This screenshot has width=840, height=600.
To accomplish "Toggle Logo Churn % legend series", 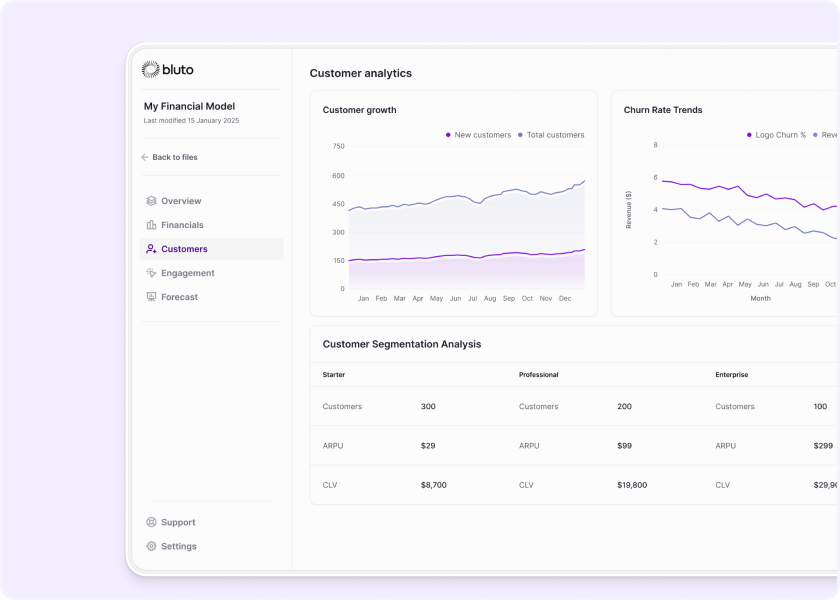I will click(x=776, y=135).
